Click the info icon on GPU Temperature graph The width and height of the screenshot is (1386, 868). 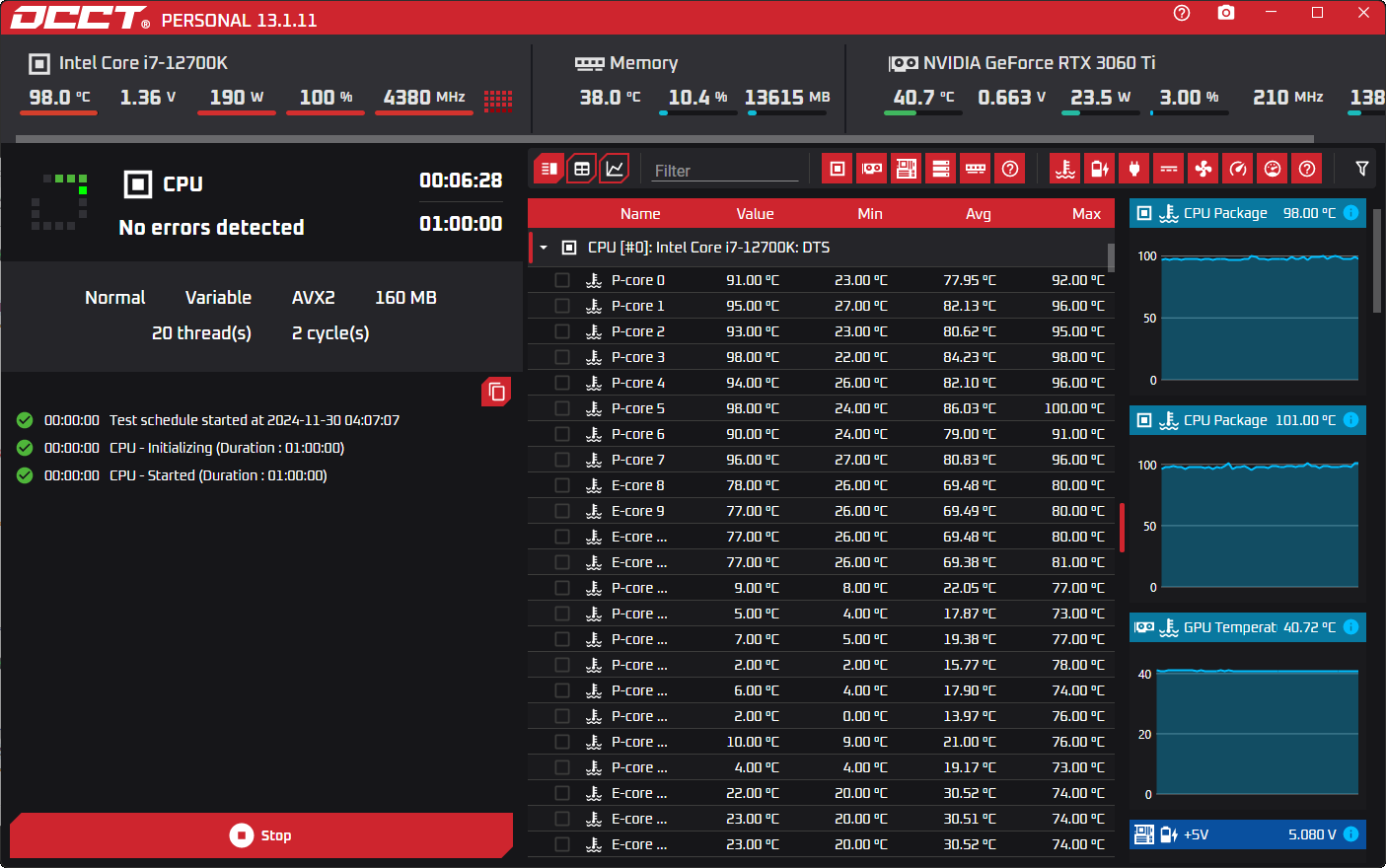[1351, 627]
